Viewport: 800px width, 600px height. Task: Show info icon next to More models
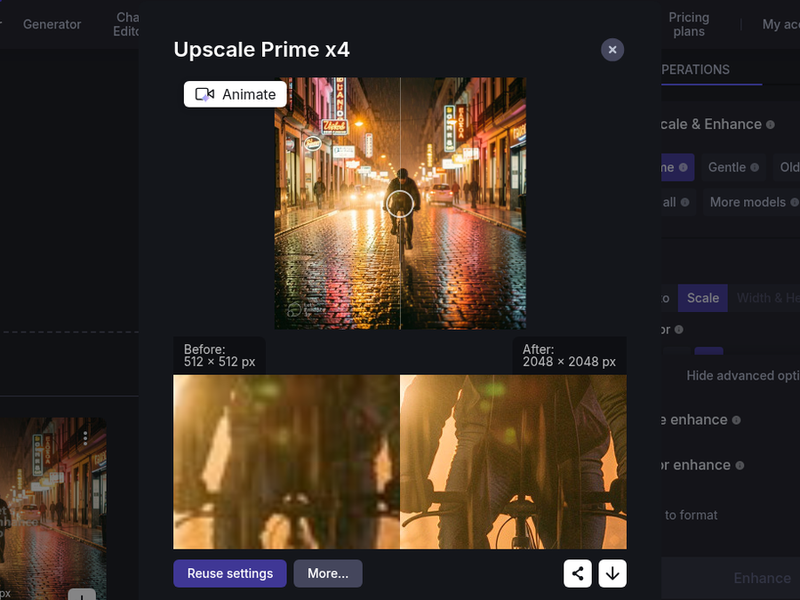click(x=794, y=202)
